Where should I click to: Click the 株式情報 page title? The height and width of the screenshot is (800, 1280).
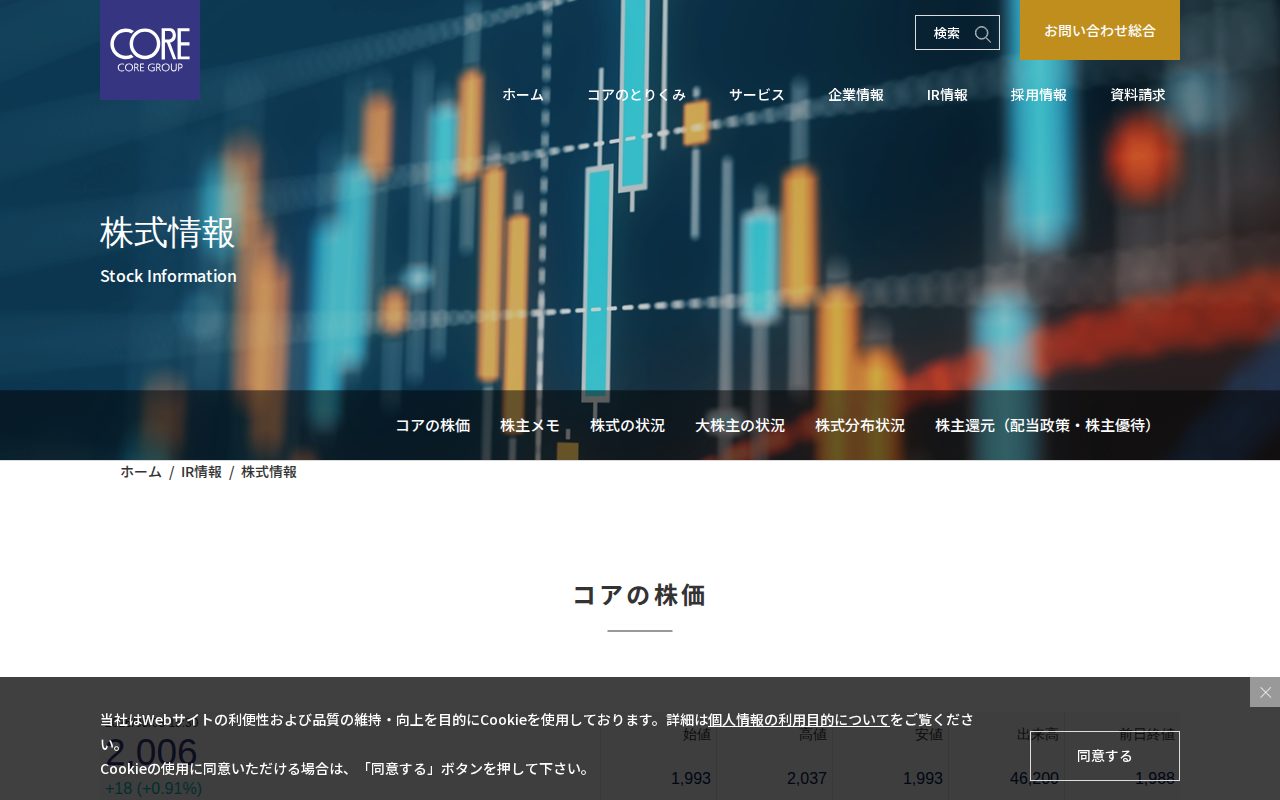pyautogui.click(x=168, y=232)
